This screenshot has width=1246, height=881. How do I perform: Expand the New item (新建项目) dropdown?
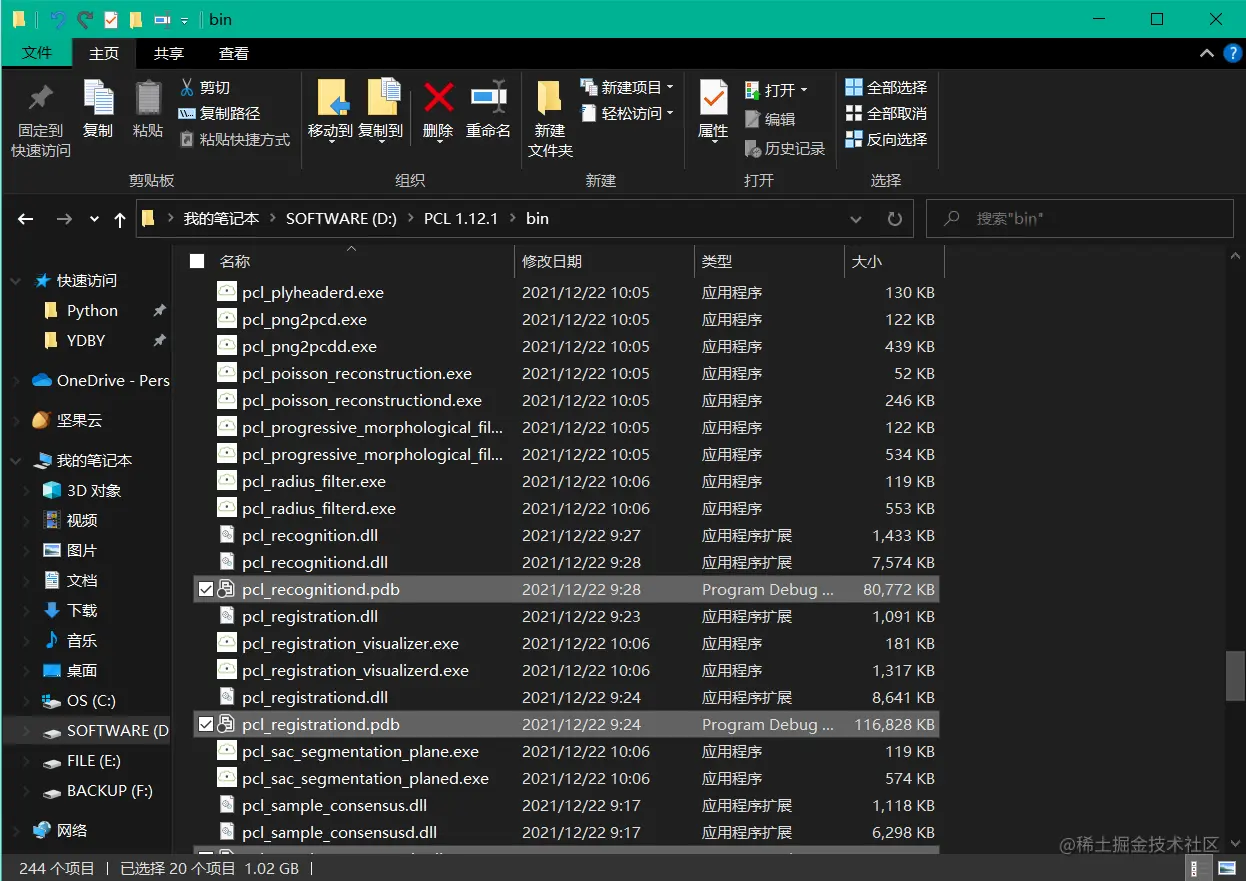point(670,88)
